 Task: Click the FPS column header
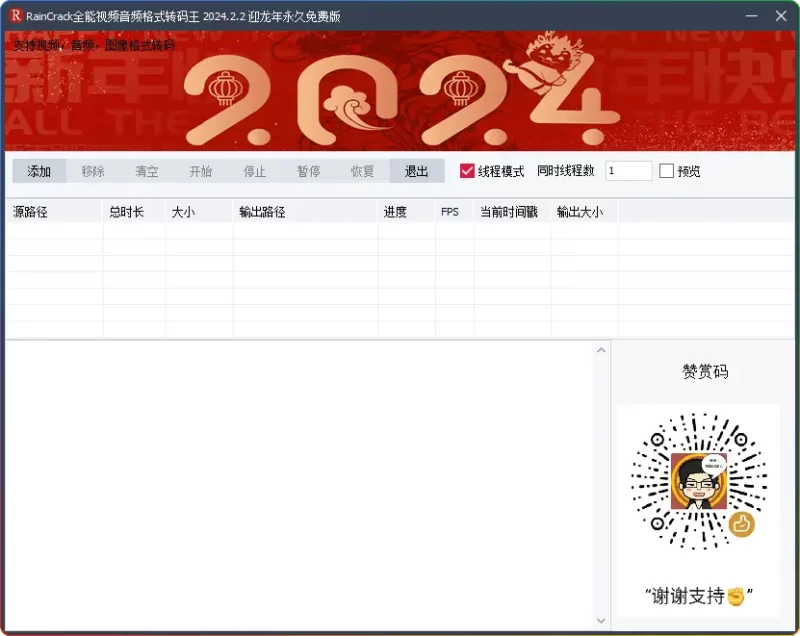[x=450, y=211]
